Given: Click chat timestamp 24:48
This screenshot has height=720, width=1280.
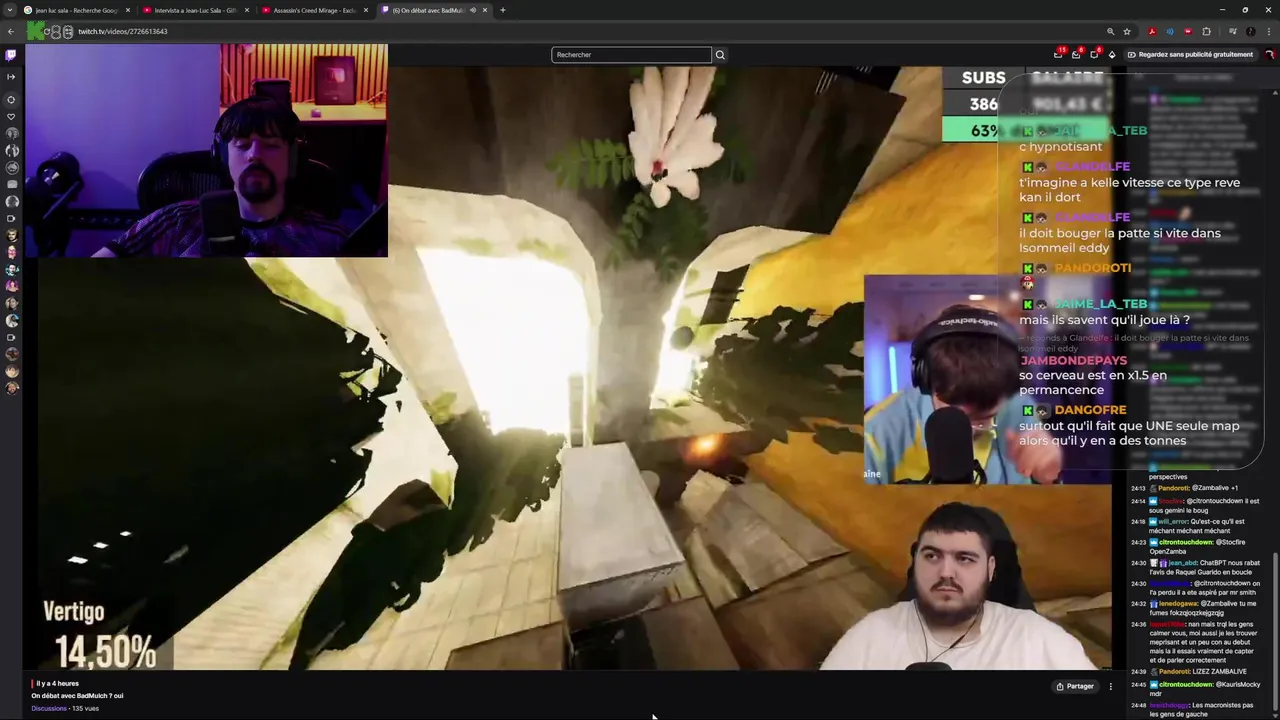Looking at the screenshot, I should pos(1138,705).
